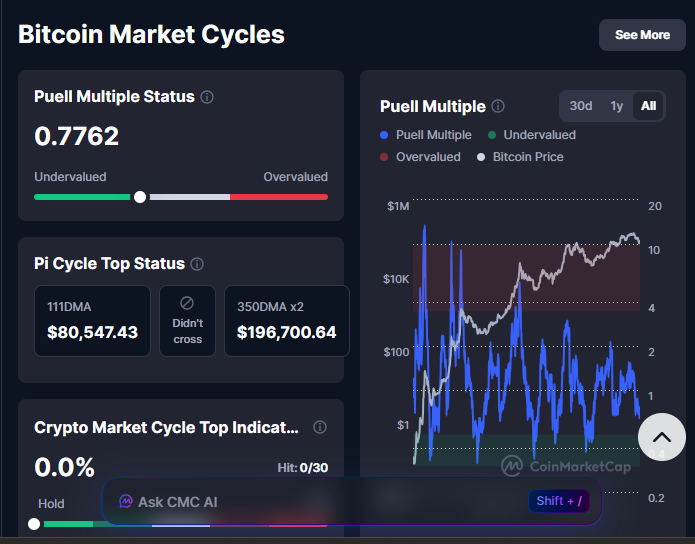Viewport: 695px width, 544px height.
Task: Click info icon beside Pi Cycle Top Status
Action: [197, 264]
